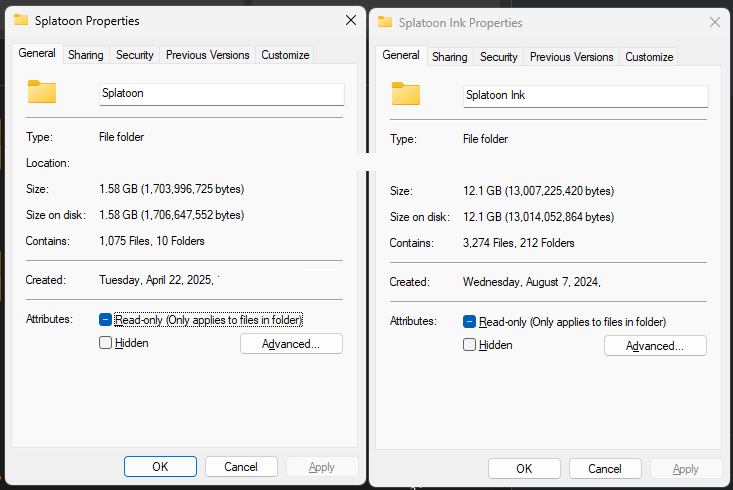Screen dimensions: 733x490
Task: Open Previous Versions tab in Splatoon Properties
Action: click(x=208, y=55)
